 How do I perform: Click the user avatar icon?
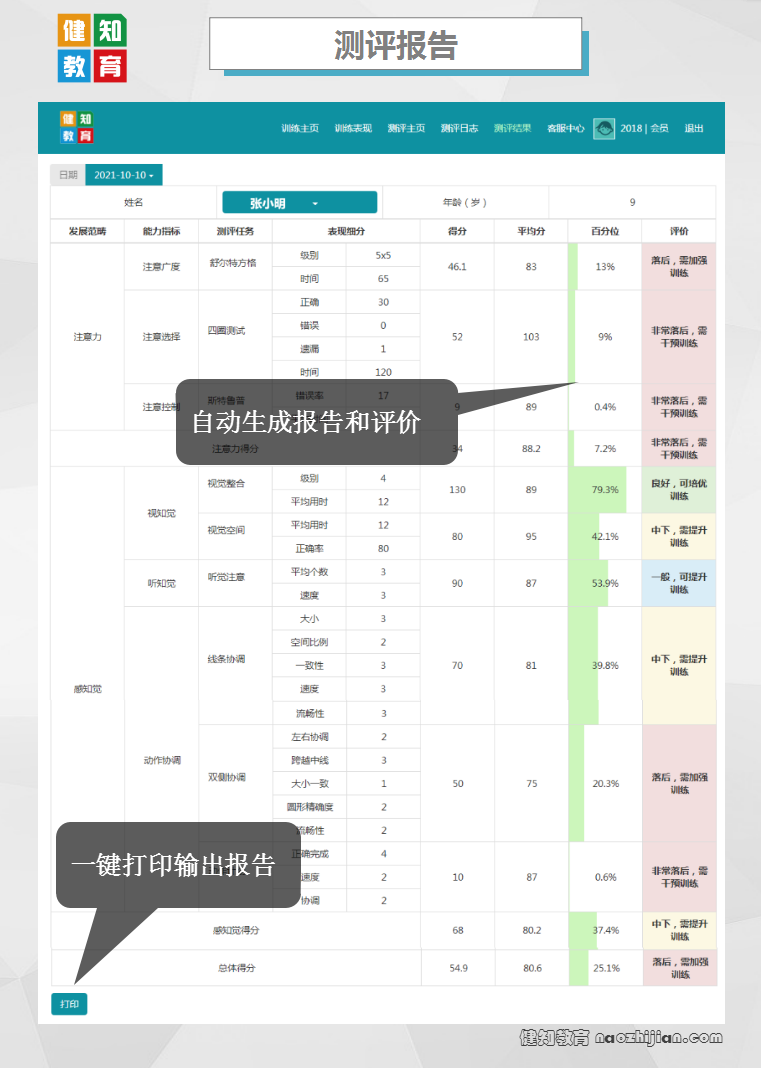click(604, 128)
